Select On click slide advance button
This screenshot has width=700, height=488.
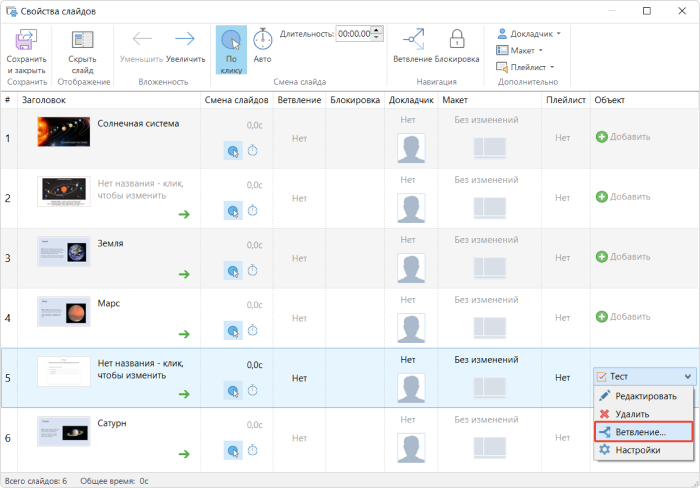click(x=231, y=50)
